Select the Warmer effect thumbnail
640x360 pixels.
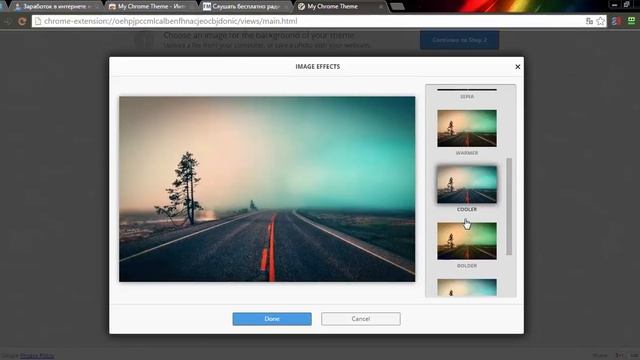point(467,128)
